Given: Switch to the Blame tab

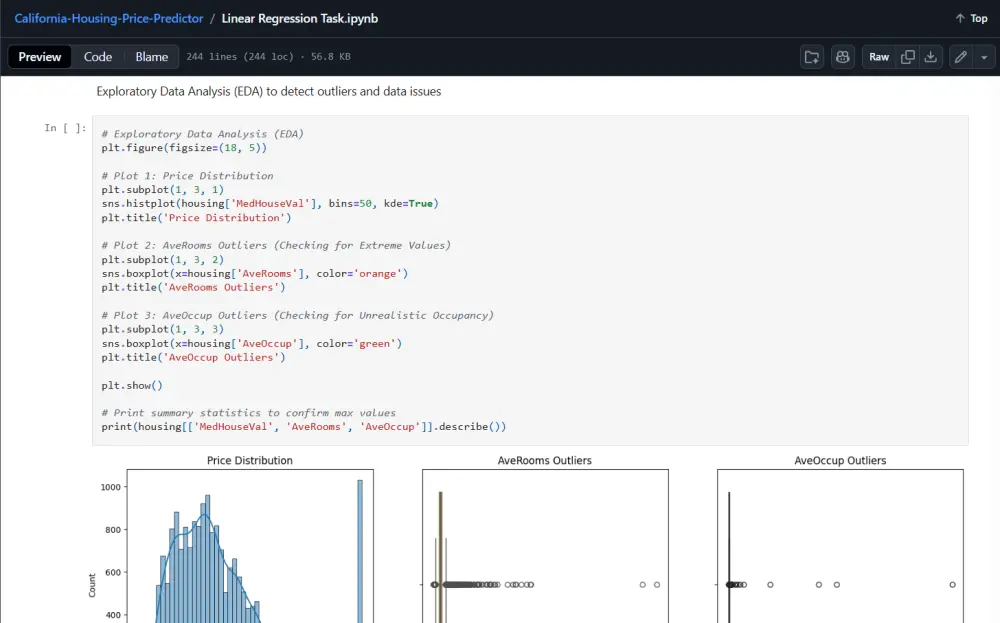Looking at the screenshot, I should pyautogui.click(x=151, y=56).
